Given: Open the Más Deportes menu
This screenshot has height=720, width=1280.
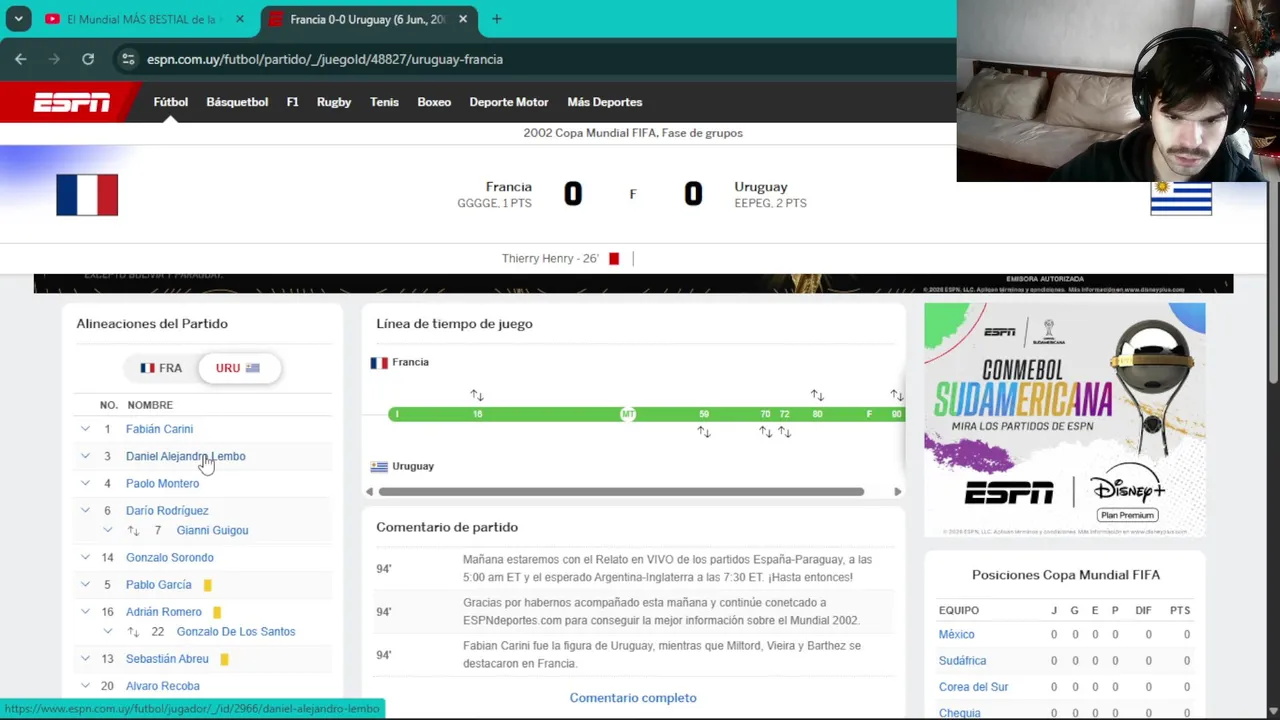Looking at the screenshot, I should pyautogui.click(x=604, y=102).
